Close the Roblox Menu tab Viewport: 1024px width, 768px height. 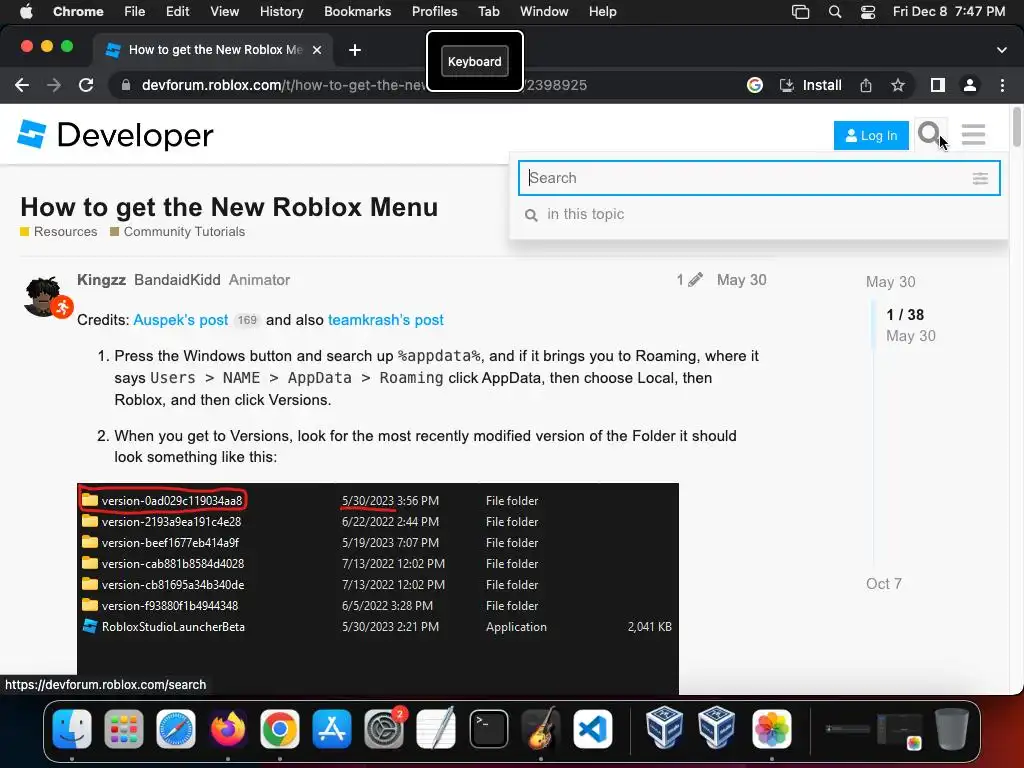tap(317, 50)
